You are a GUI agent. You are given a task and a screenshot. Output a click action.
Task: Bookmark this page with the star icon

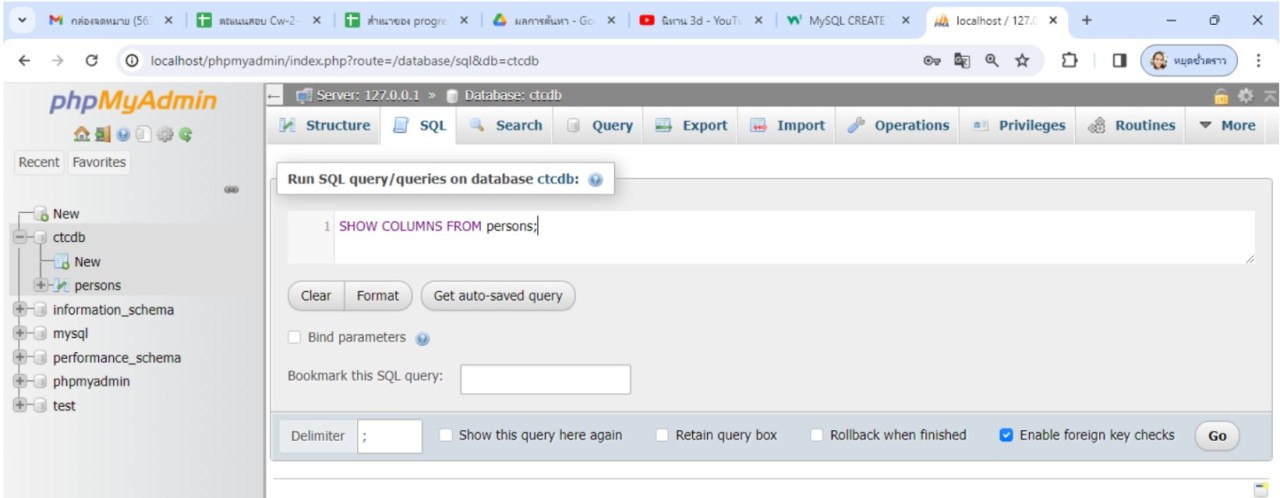(1022, 61)
